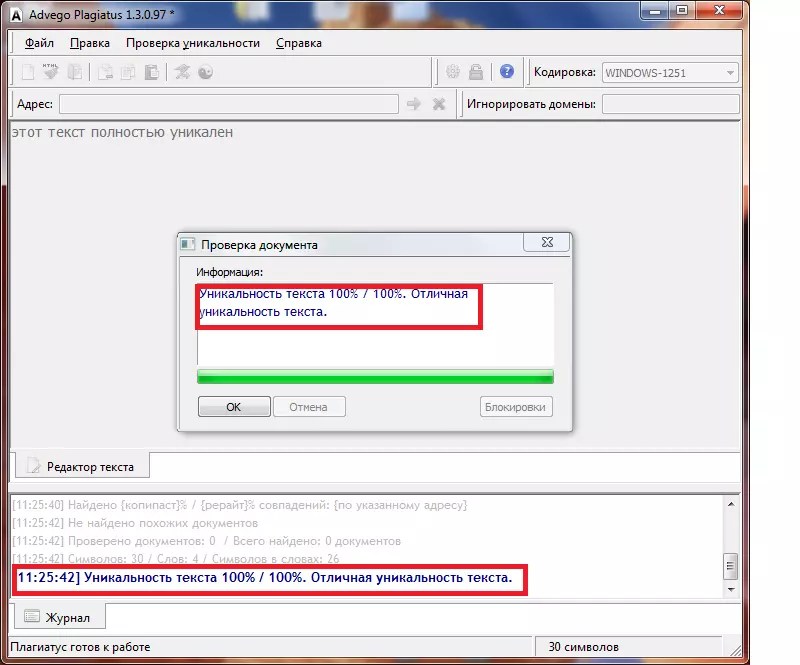Minimize the Advego Plagiatus window
Screen dimensions: 800x665
coord(655,11)
